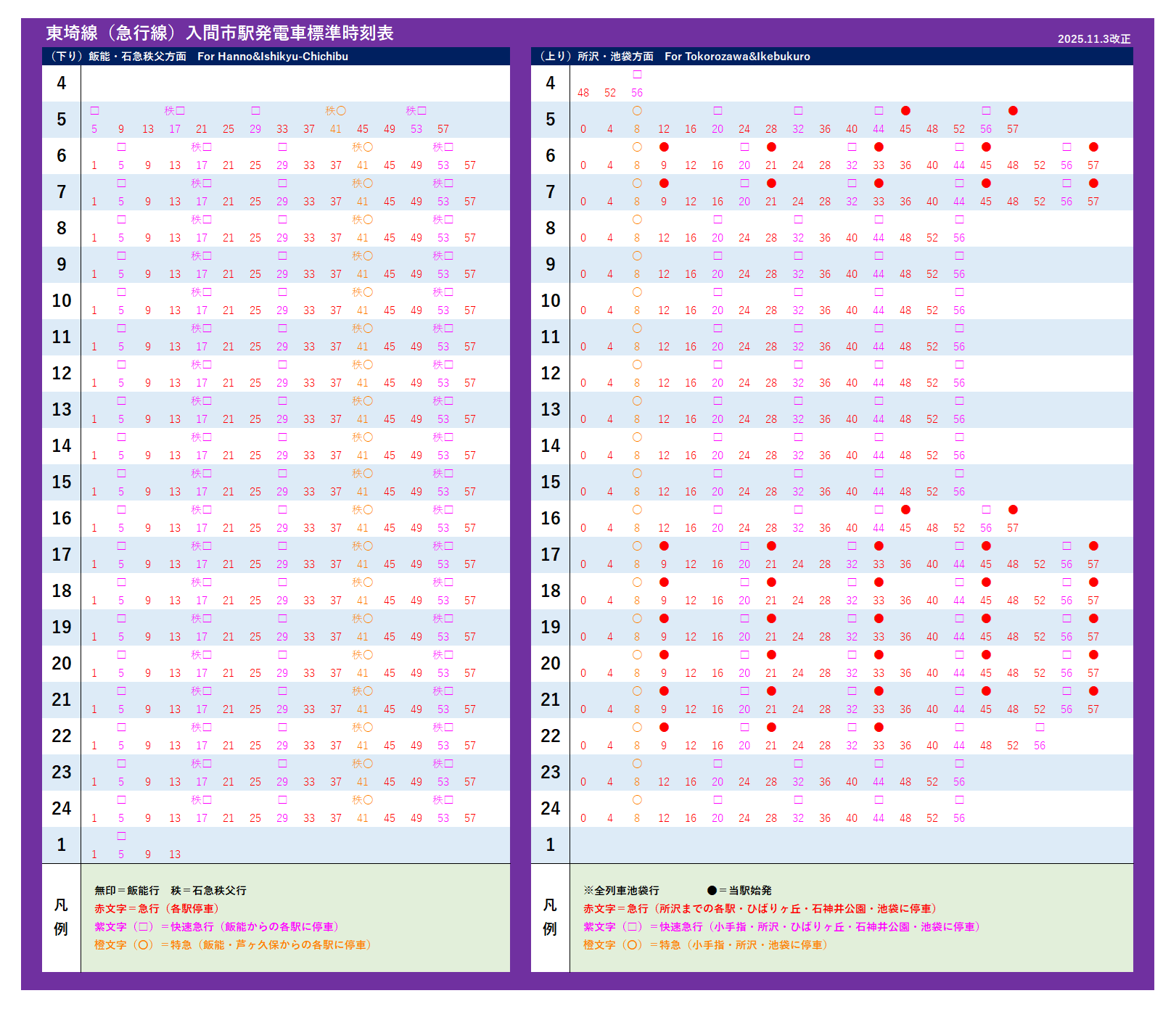Click the timetable title 東埼線（急行線）入間市駅発電車標準時刻表
This screenshot has width=1176, height=1009.
(220, 33)
